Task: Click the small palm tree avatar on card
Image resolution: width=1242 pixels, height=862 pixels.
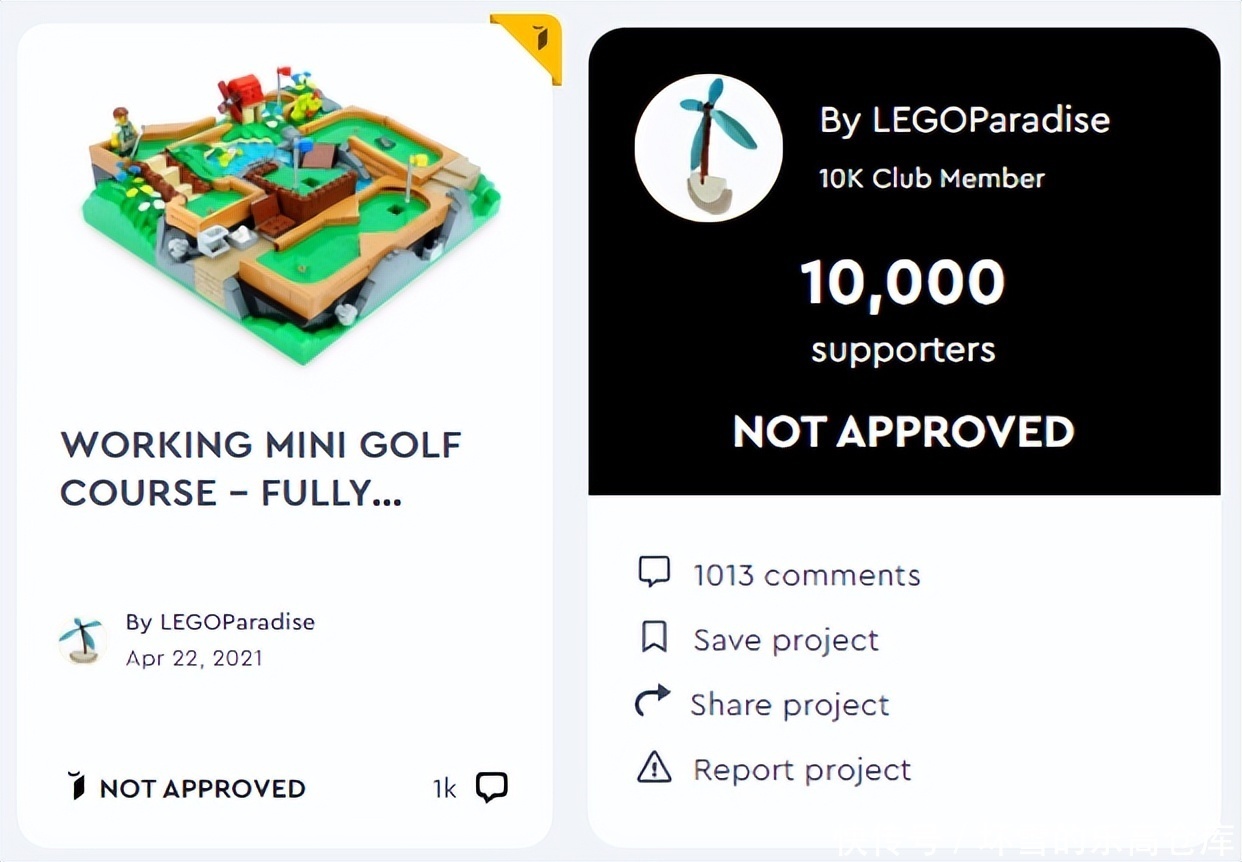Action: (81, 640)
